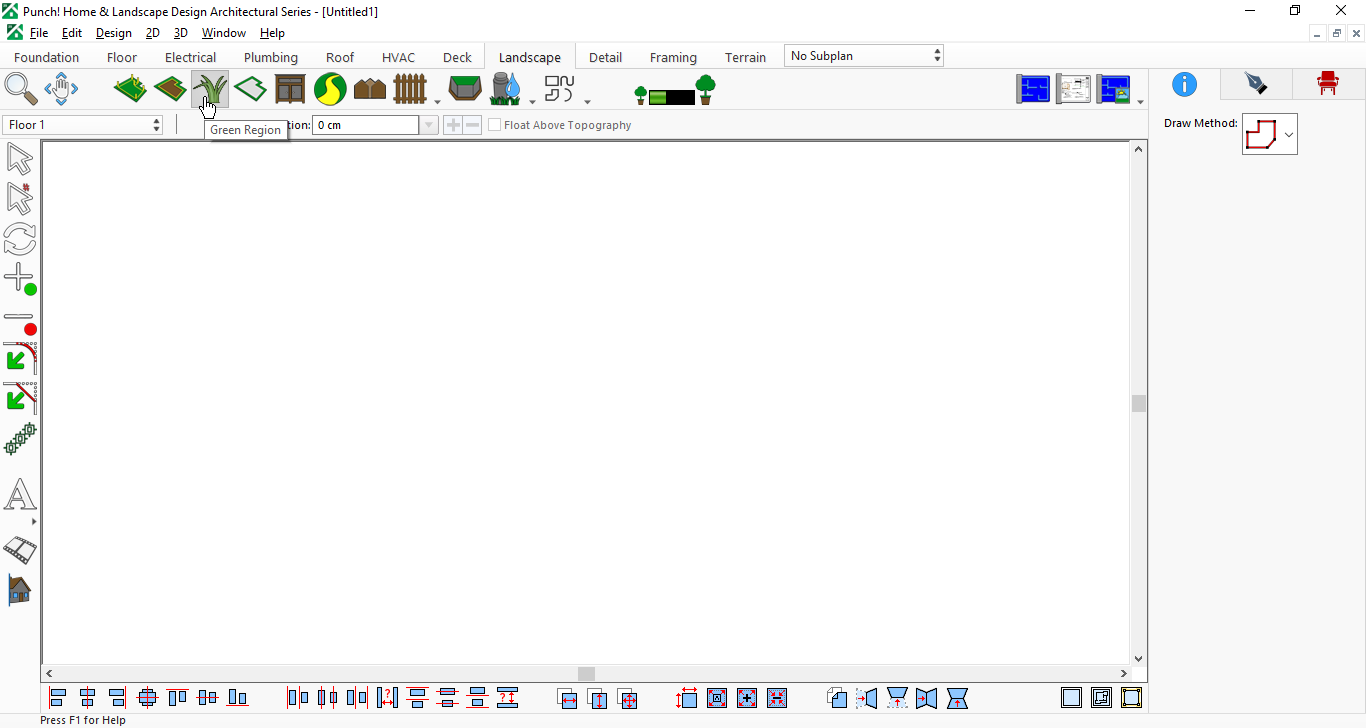Click the film clapperboard animation tool

tap(20, 549)
